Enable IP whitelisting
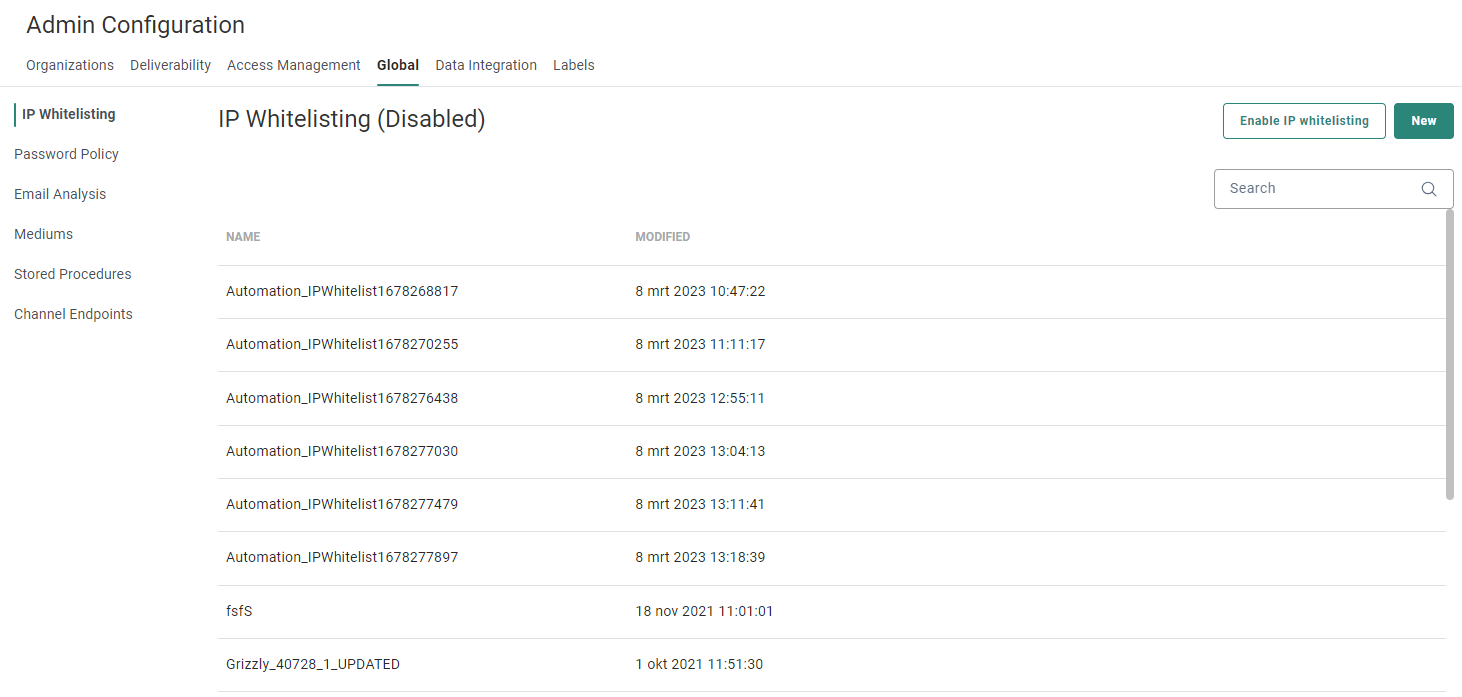1462x697 pixels. 1303,121
